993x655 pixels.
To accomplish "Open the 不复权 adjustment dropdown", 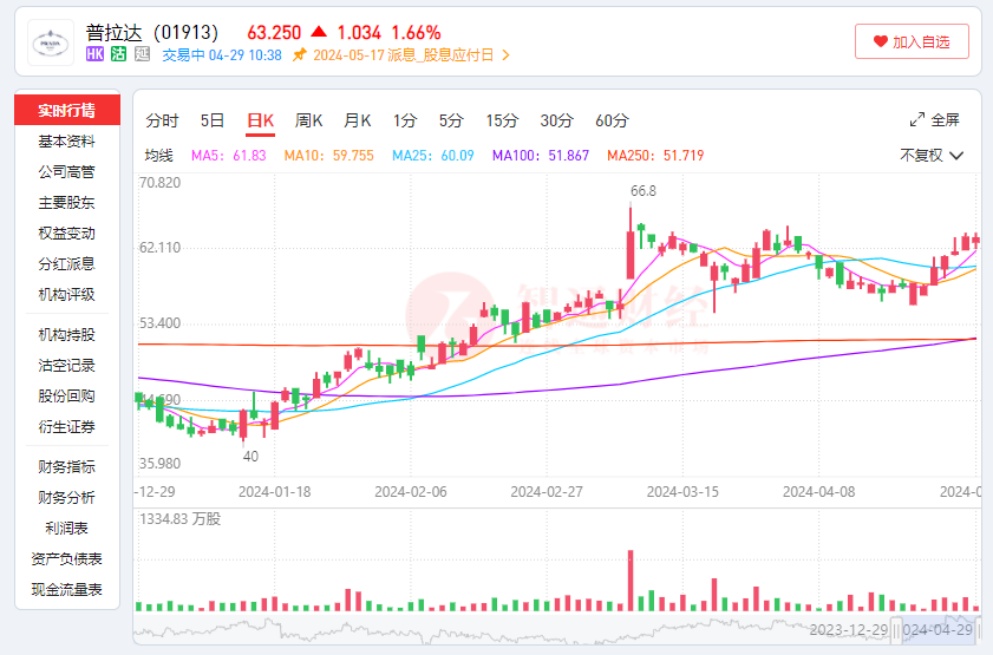I will [x=931, y=155].
